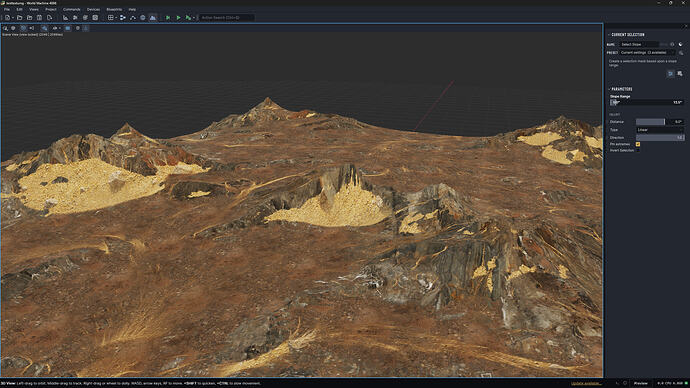690x388 pixels.
Task: Open the Views menu
Action: coord(34,9)
